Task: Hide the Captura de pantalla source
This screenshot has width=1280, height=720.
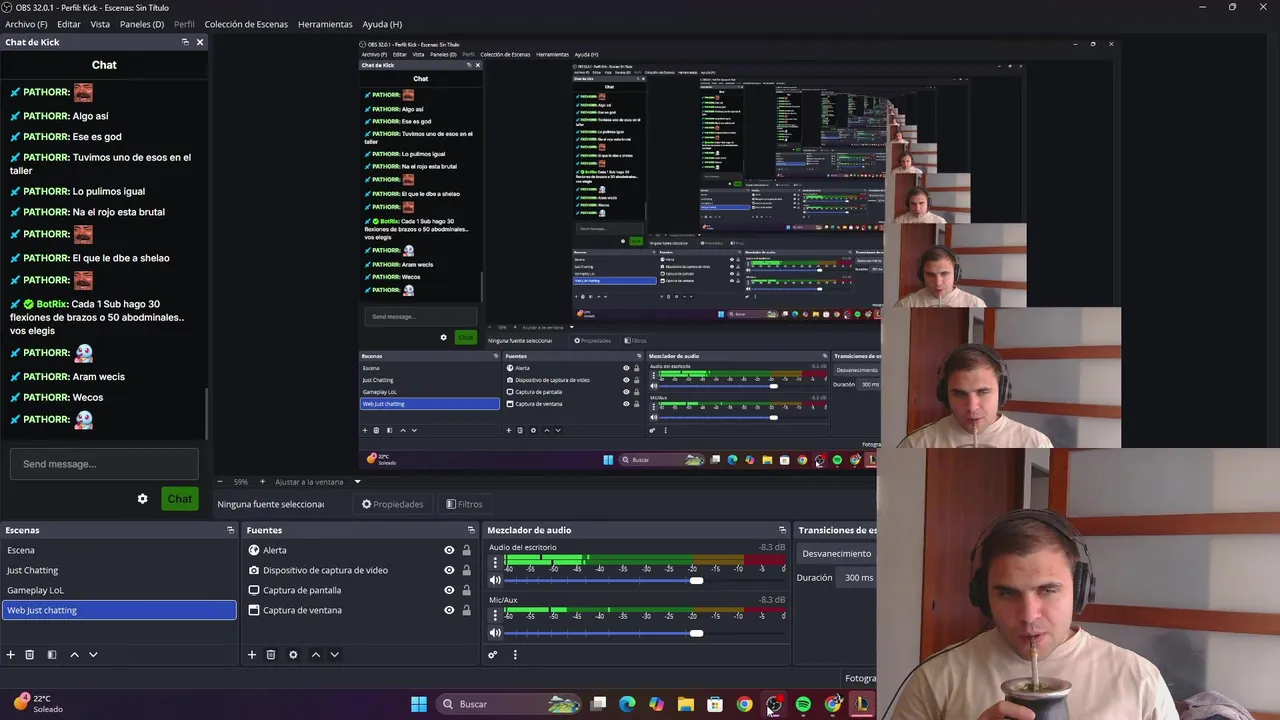Action: (449, 590)
